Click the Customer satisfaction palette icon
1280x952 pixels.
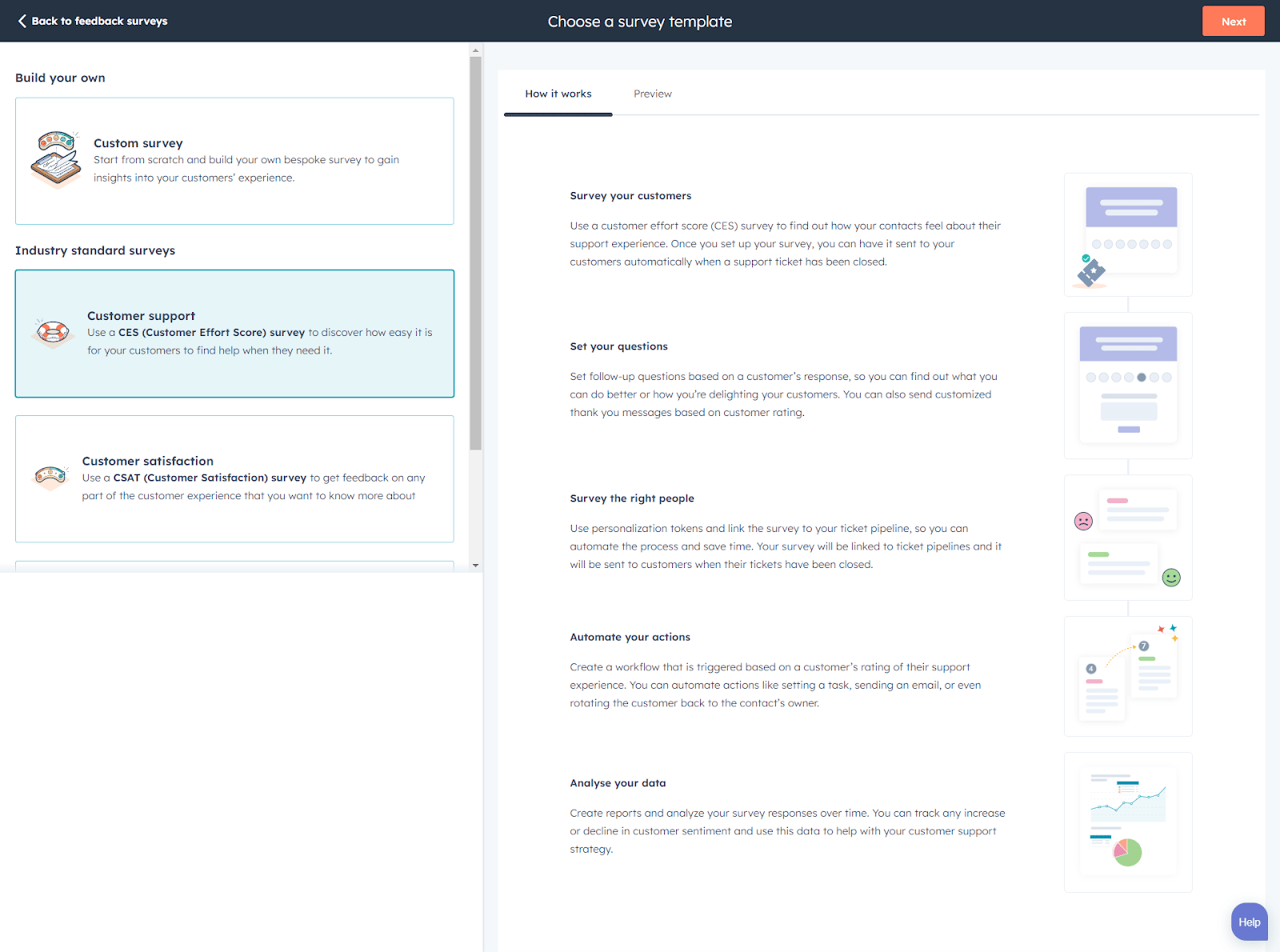click(50, 476)
